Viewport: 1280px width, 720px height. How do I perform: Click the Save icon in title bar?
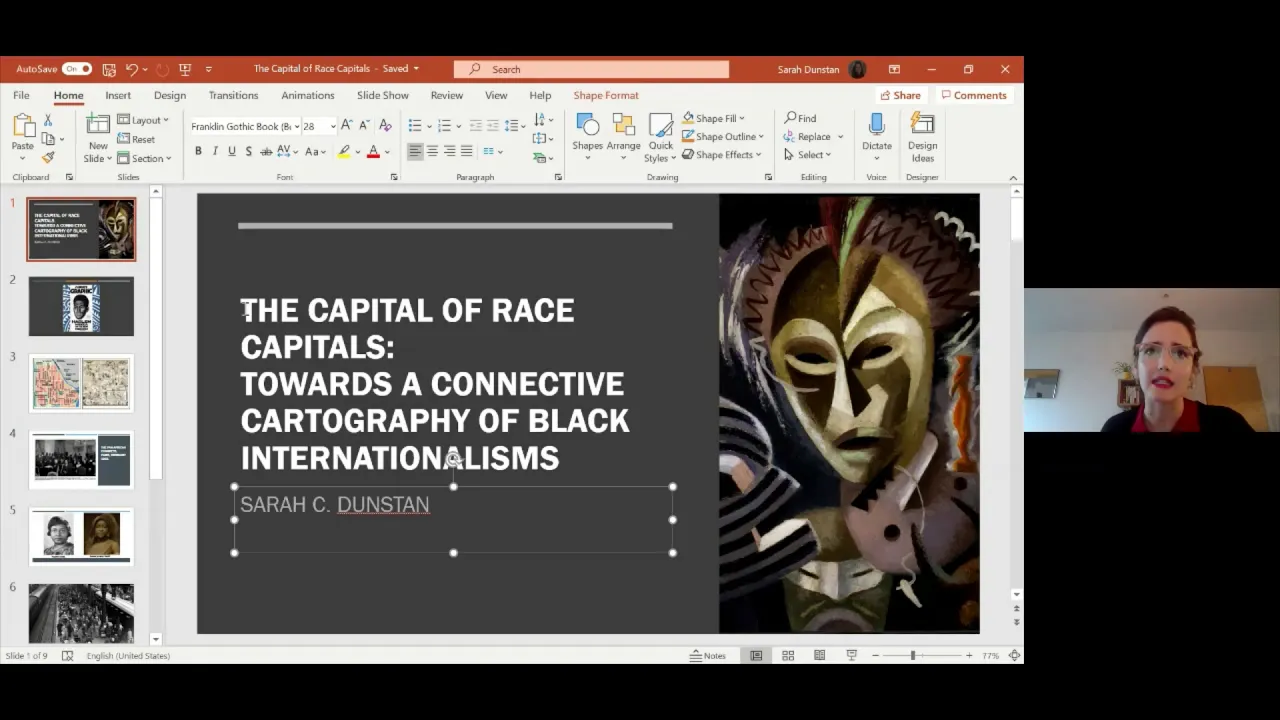(109, 69)
